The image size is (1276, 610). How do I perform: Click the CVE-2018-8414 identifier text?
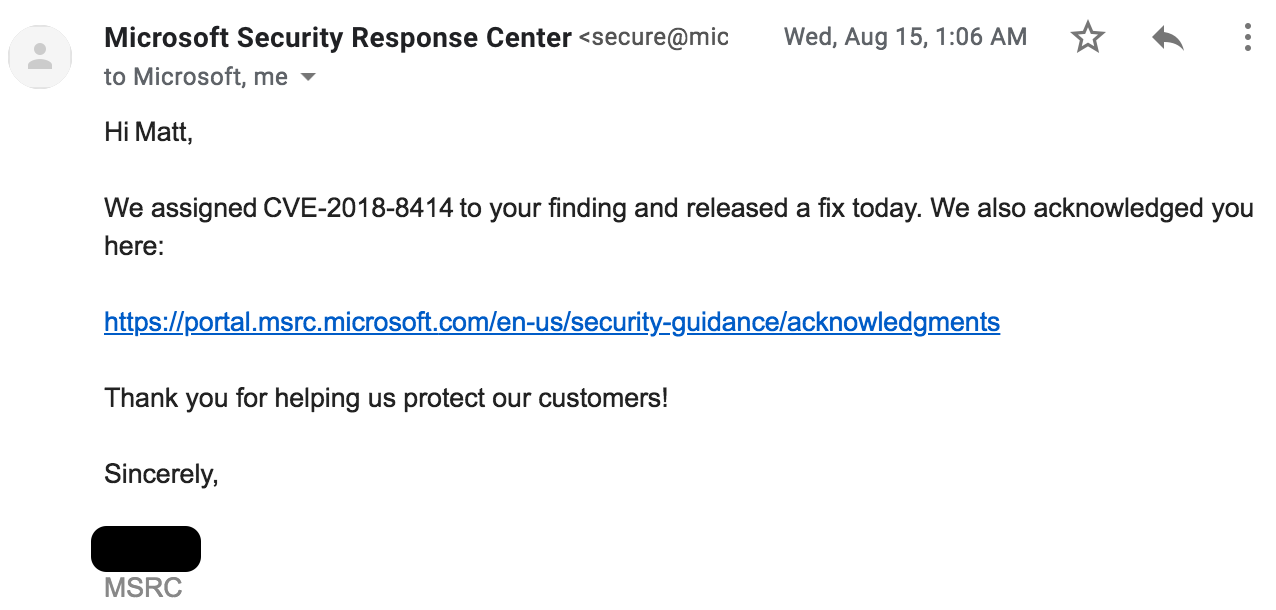click(x=358, y=208)
